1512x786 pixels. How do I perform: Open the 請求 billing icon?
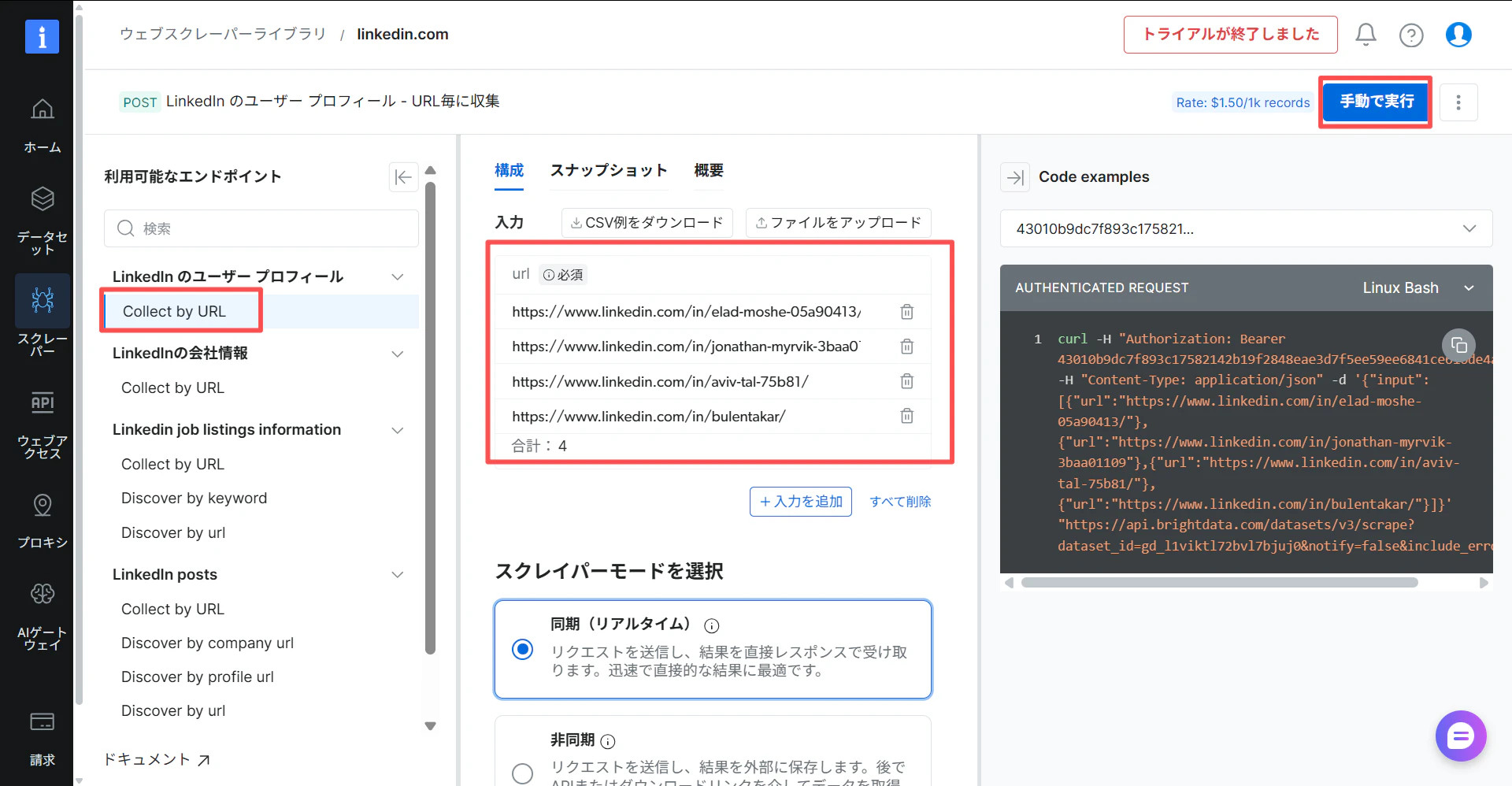42,721
